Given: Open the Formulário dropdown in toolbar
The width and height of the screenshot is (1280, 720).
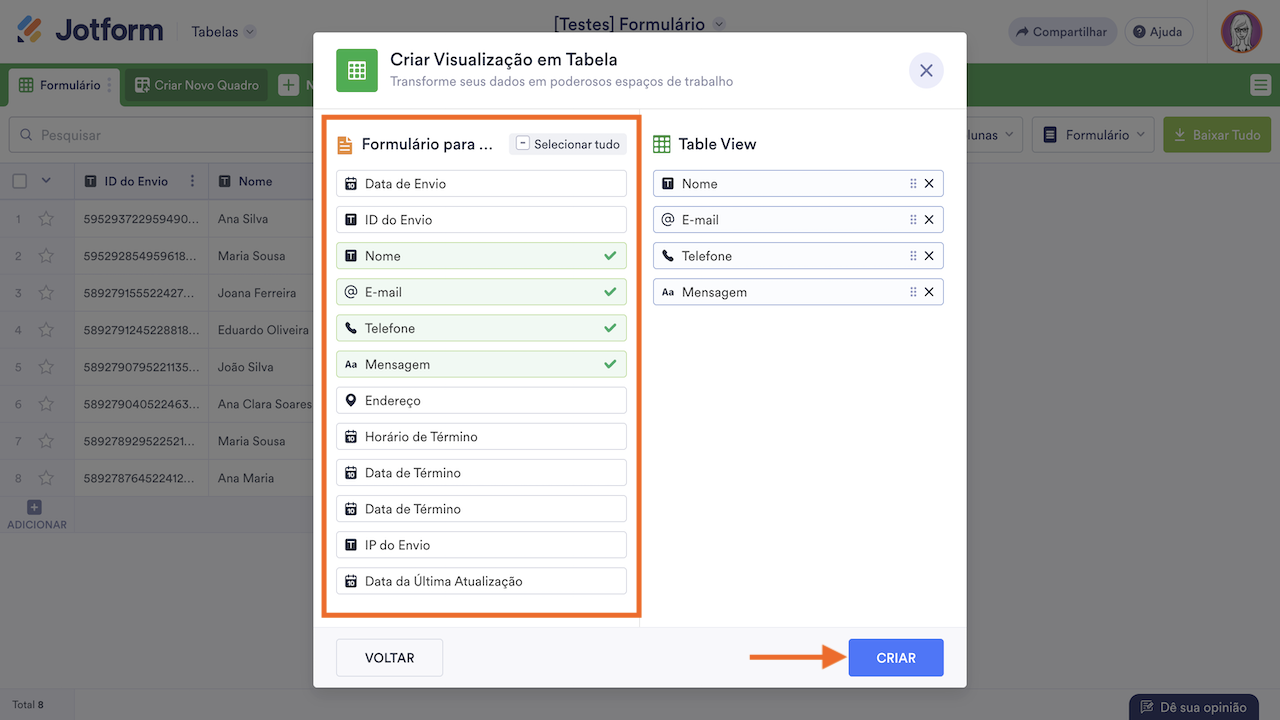Looking at the screenshot, I should coord(1093,135).
